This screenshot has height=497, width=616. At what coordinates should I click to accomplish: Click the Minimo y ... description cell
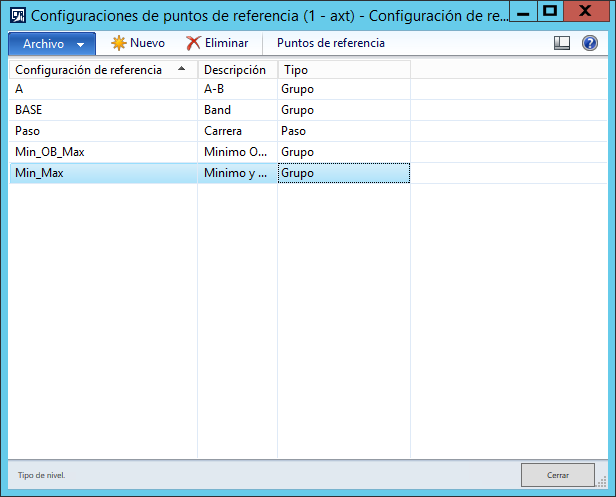tap(237, 173)
